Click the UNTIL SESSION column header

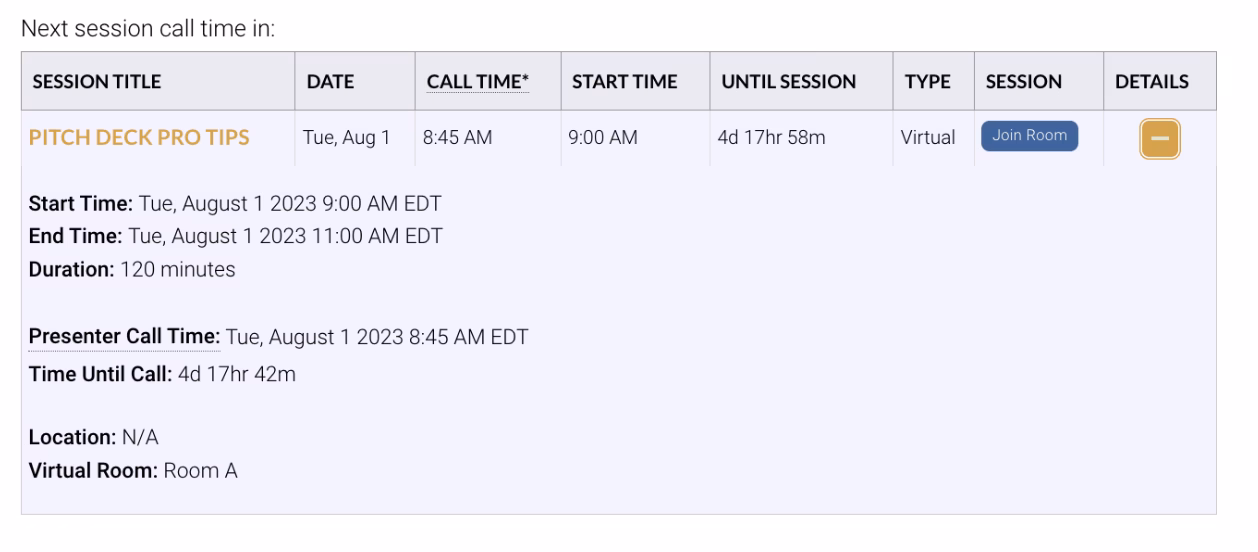788,82
